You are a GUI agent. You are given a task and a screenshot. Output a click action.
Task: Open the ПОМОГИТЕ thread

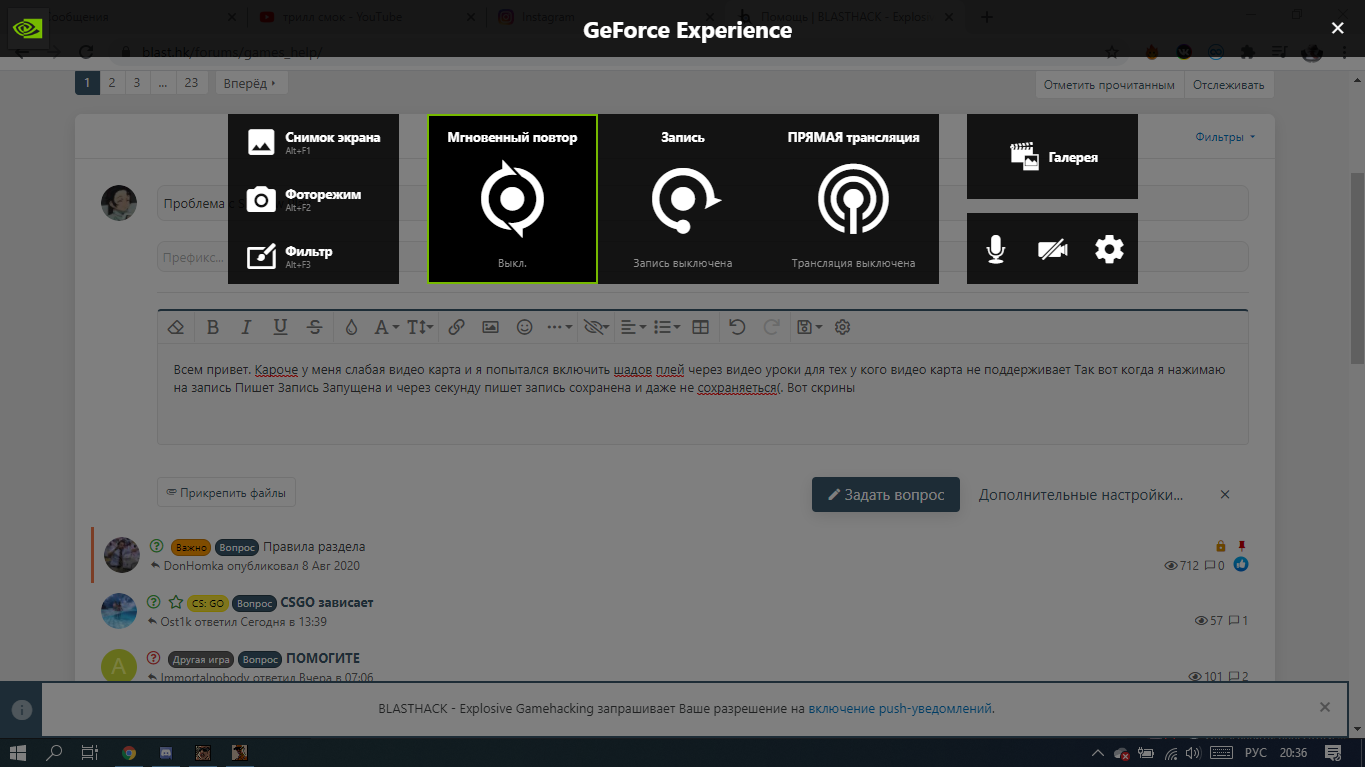coord(323,658)
